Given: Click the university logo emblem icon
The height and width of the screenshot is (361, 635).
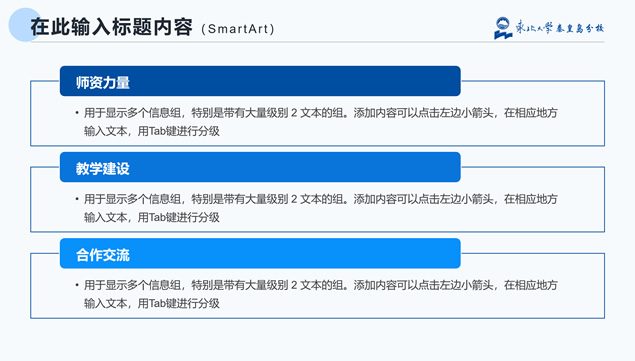Looking at the screenshot, I should point(503,28).
